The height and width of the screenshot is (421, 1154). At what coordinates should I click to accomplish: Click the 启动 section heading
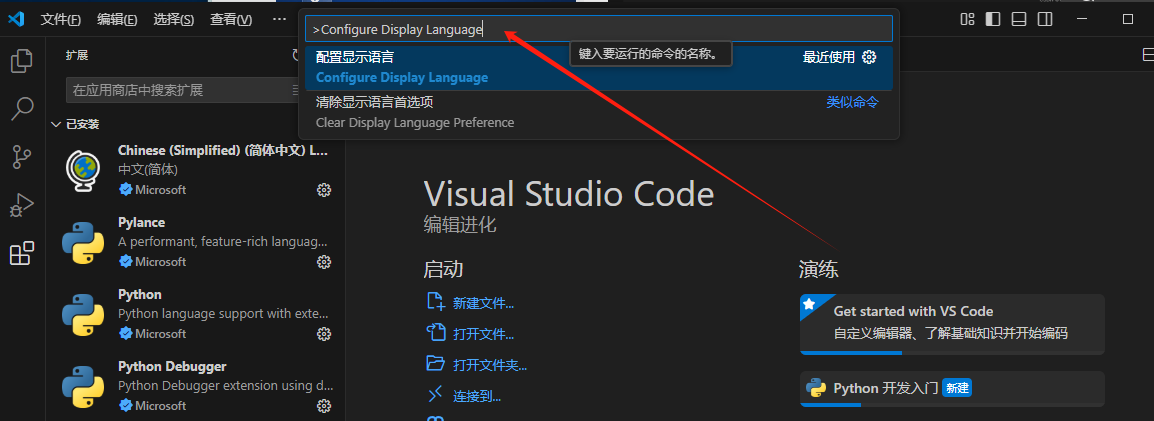click(x=443, y=269)
